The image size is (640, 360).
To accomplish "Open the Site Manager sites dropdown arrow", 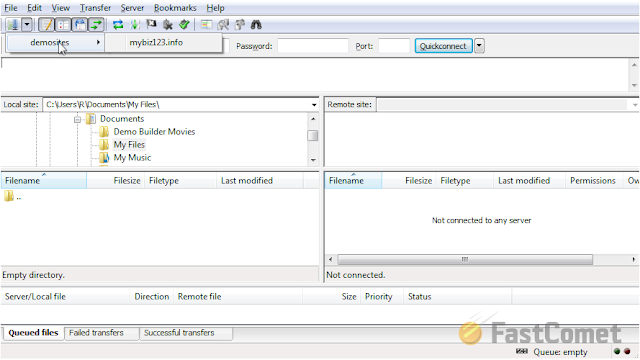I will (27, 25).
